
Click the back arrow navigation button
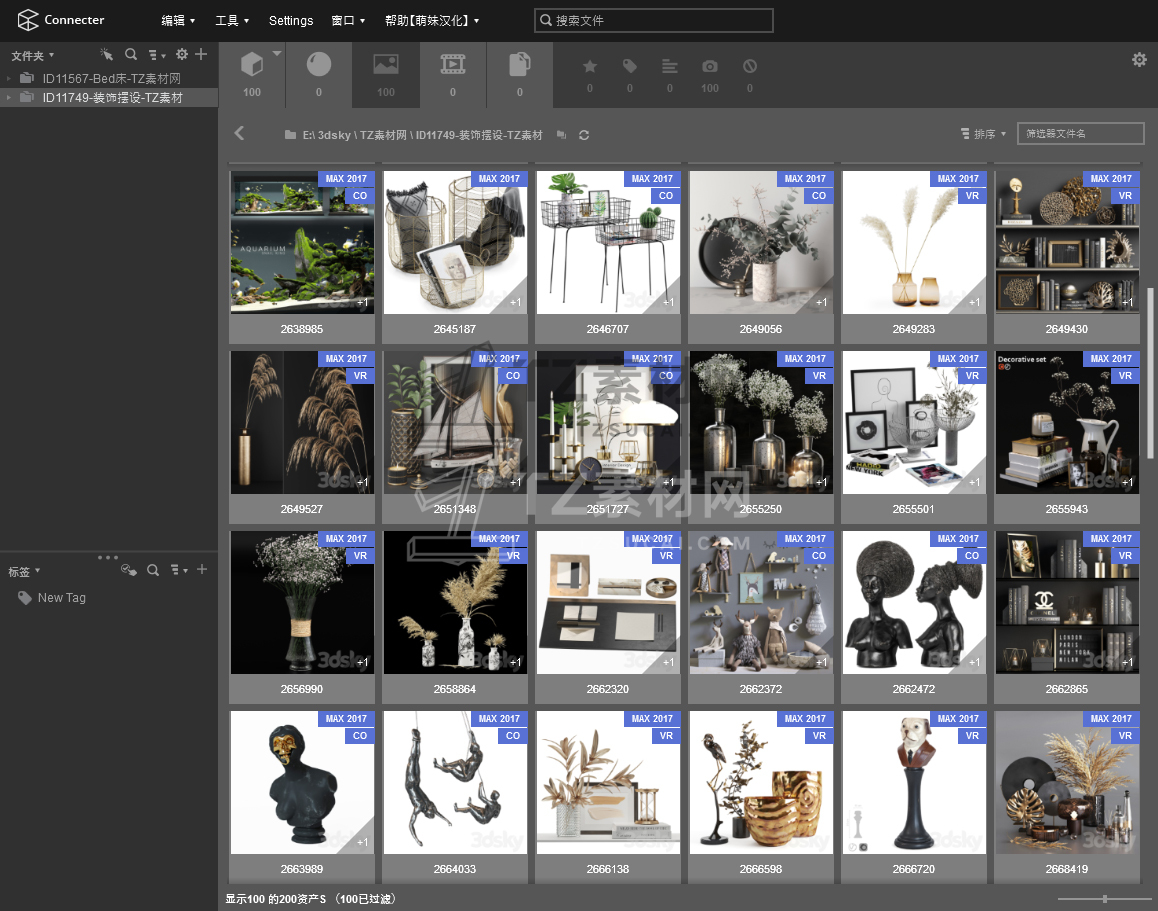coord(239,133)
